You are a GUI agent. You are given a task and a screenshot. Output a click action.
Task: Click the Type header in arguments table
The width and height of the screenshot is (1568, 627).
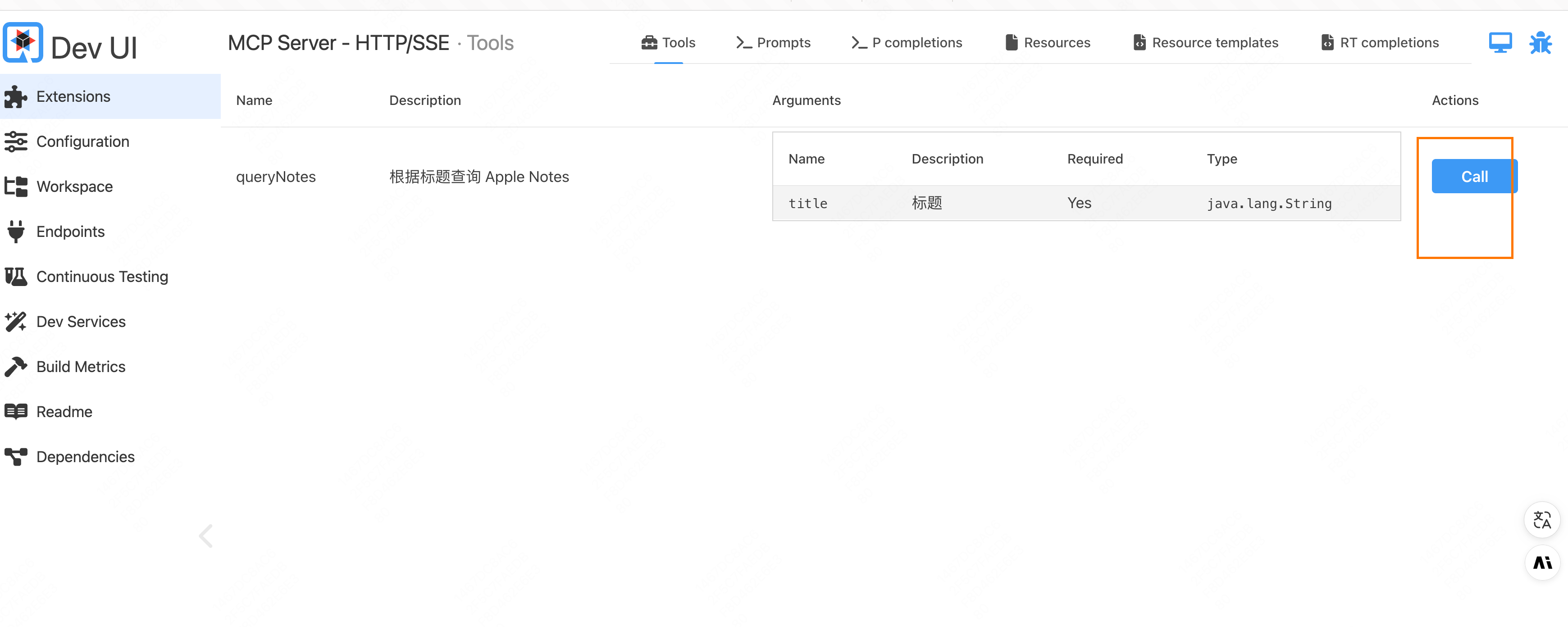point(1222,159)
